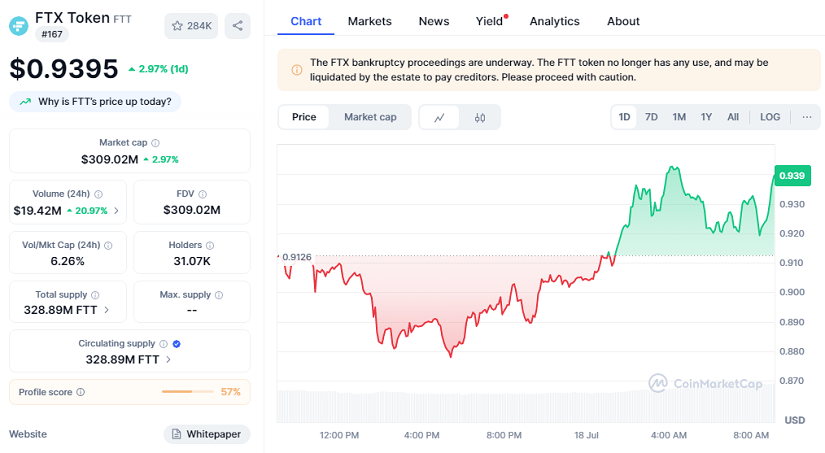Click the $309.02M market cap value

point(109,159)
